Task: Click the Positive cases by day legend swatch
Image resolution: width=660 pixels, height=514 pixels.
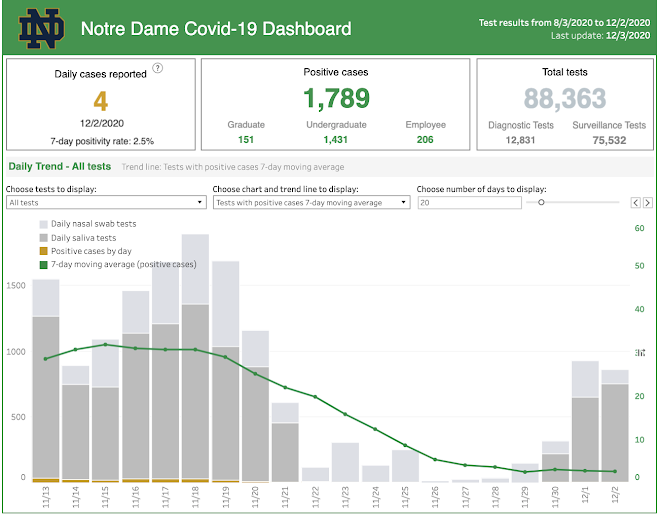Action: tap(43, 251)
